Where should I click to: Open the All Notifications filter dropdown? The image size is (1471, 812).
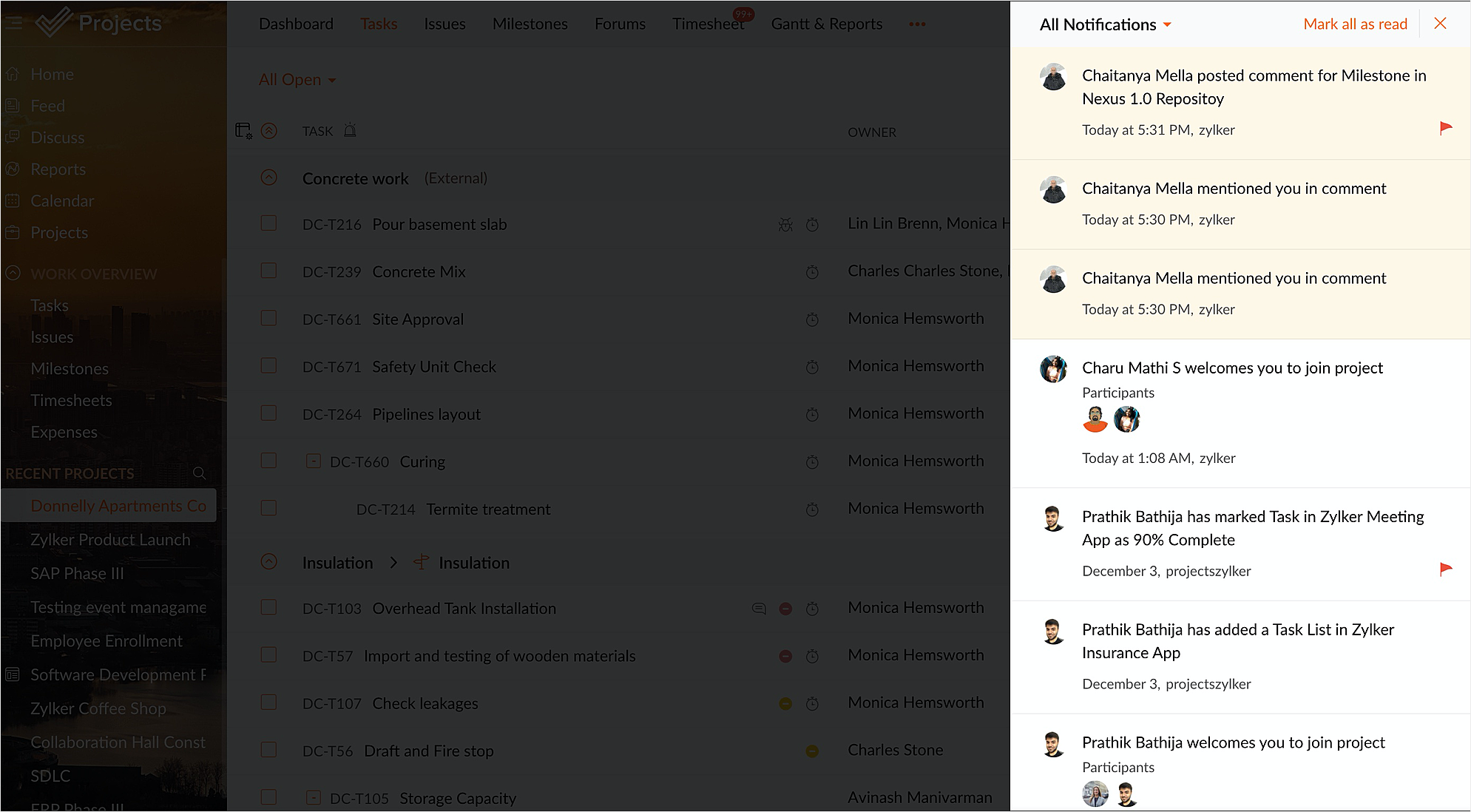coord(1105,24)
